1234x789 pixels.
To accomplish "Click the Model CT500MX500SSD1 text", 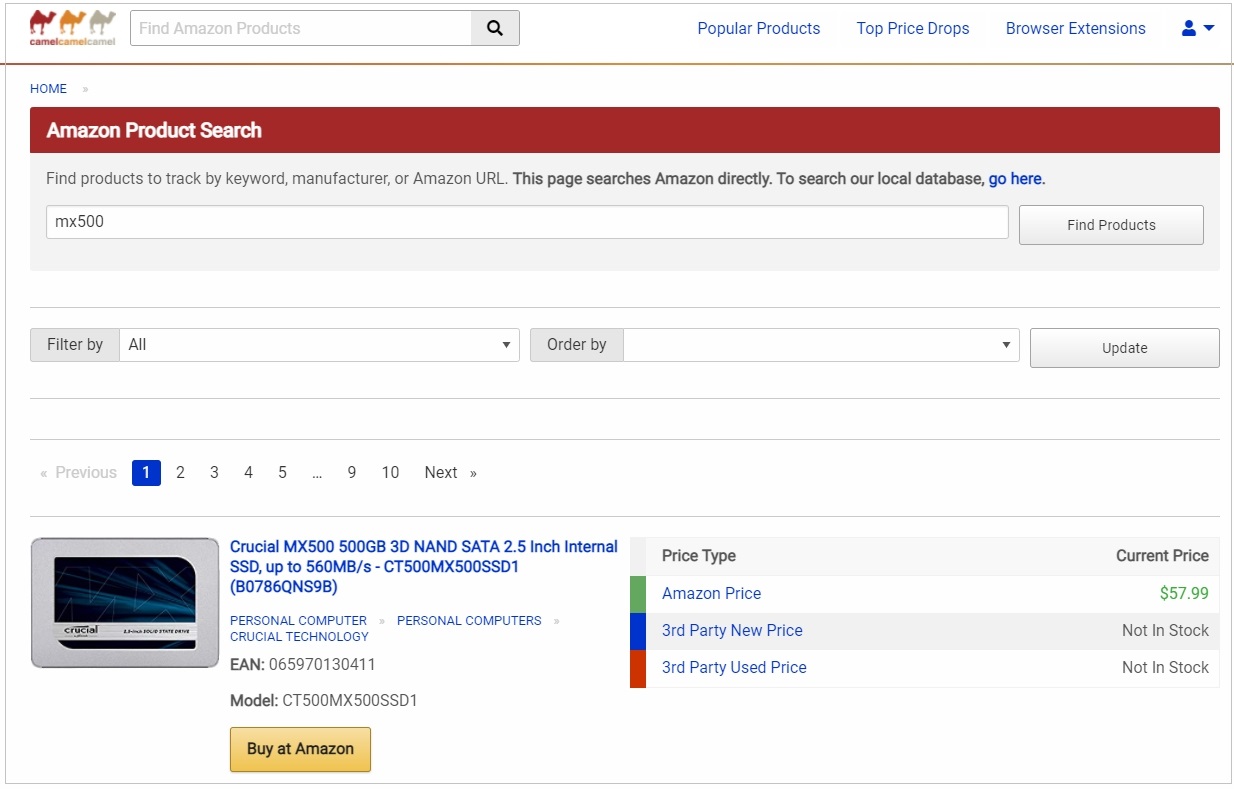I will tap(324, 701).
